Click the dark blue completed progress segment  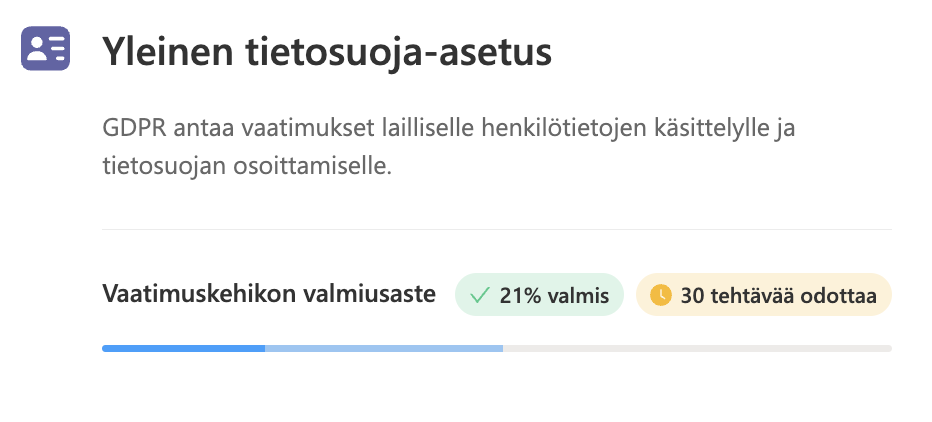(x=184, y=348)
